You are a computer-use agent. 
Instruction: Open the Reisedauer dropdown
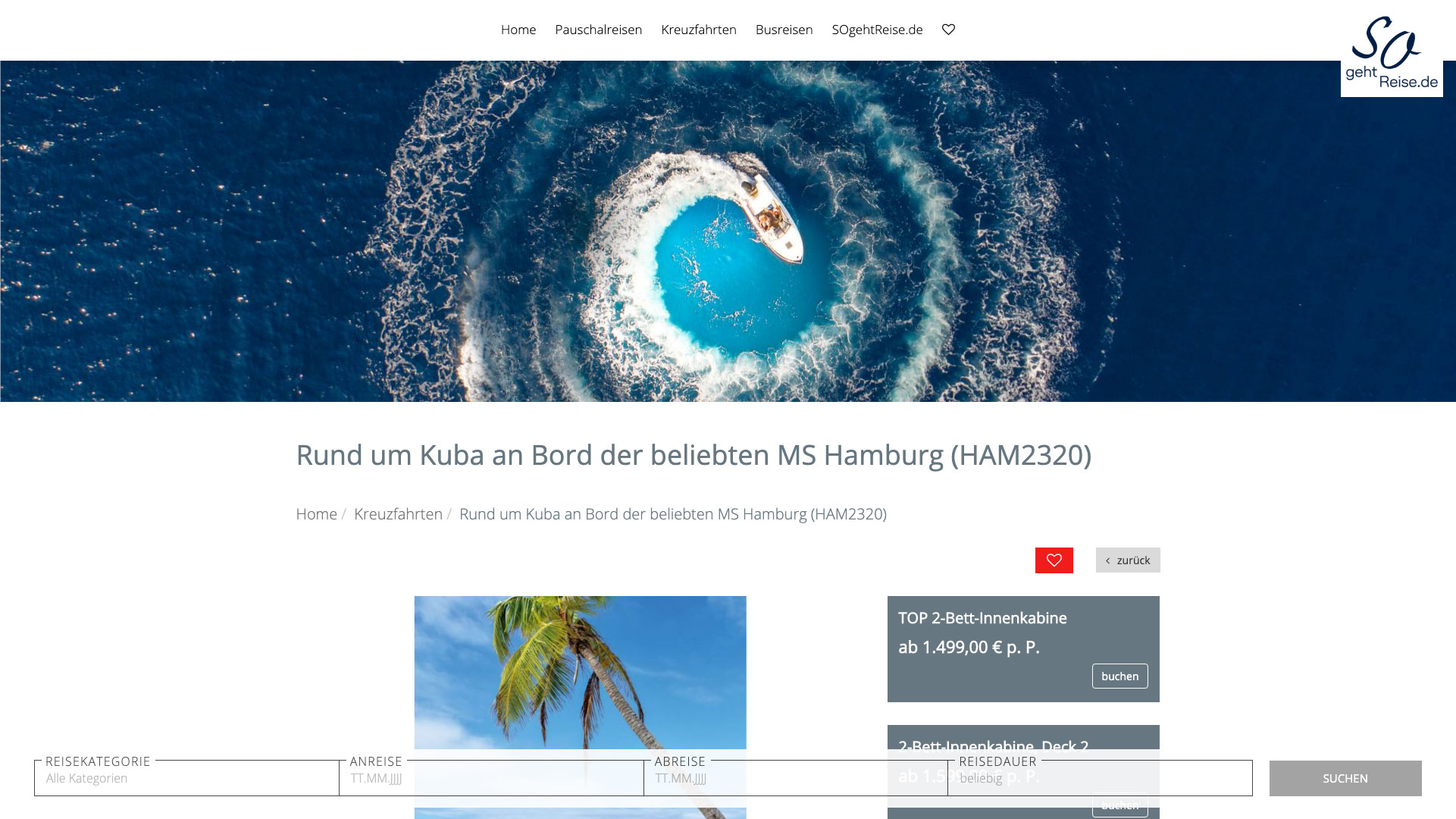[1100, 778]
